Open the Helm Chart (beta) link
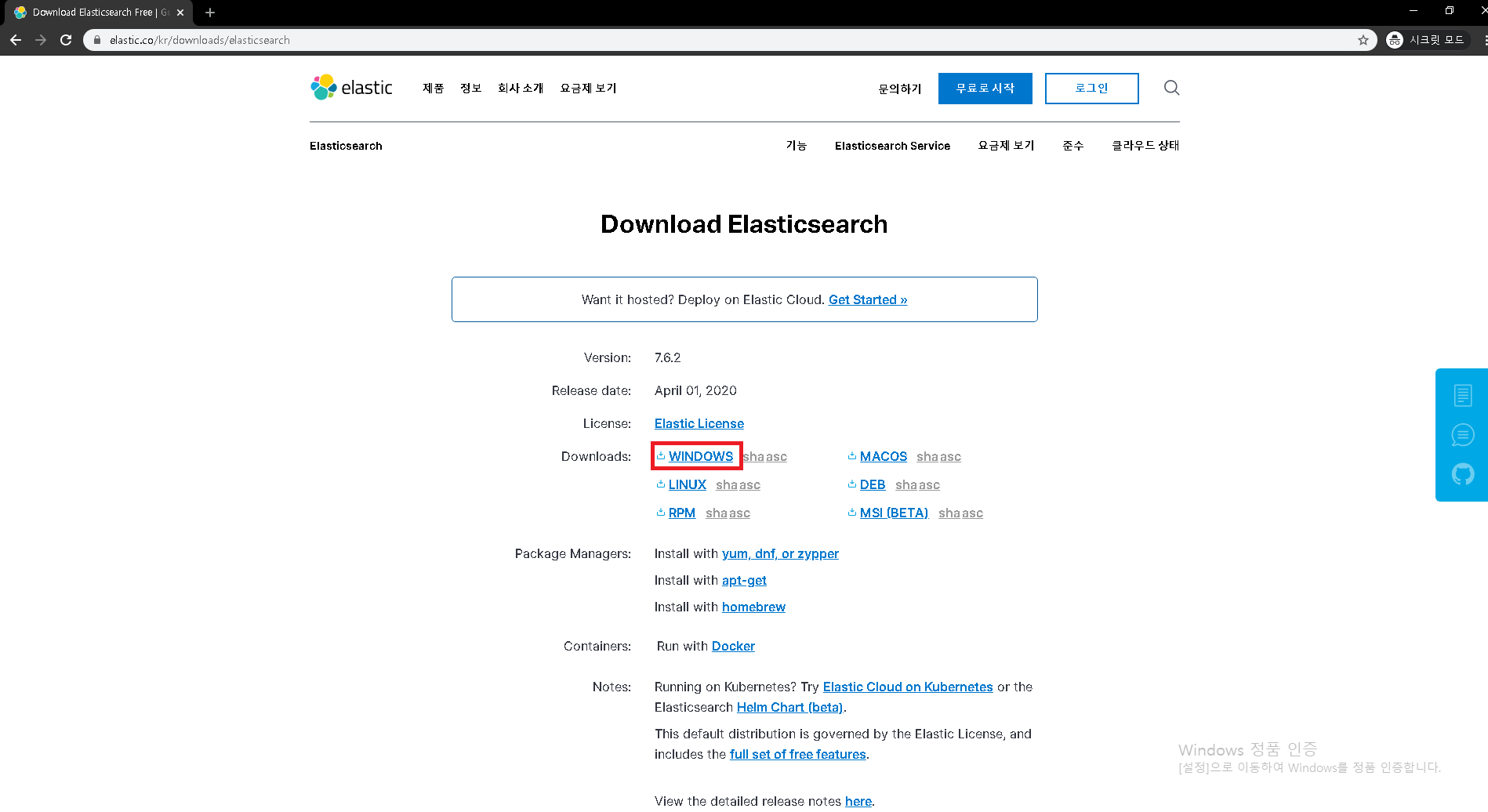The image size is (1488, 812). [789, 707]
